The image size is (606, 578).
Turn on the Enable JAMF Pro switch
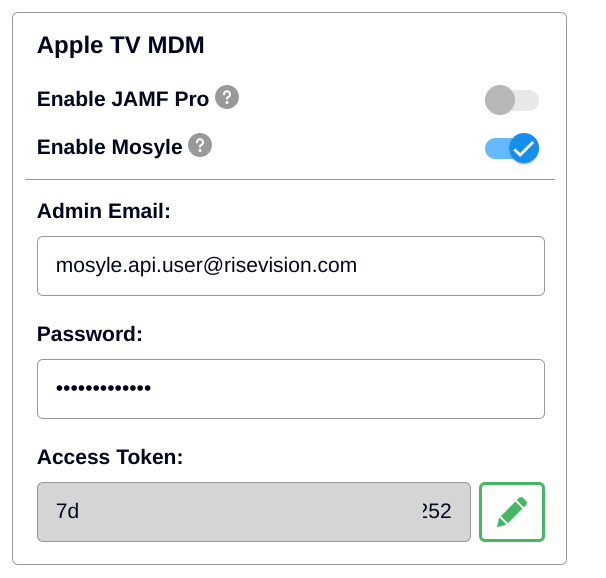512,100
